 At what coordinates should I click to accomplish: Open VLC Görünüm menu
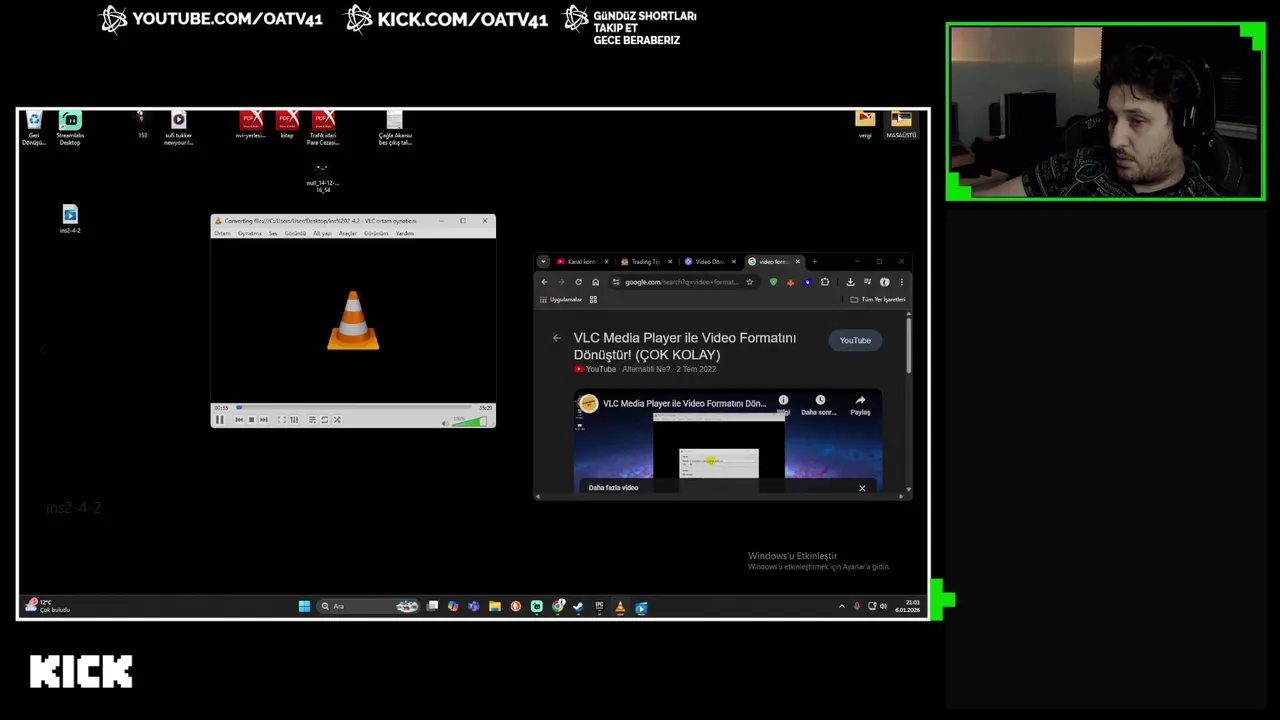click(x=376, y=233)
